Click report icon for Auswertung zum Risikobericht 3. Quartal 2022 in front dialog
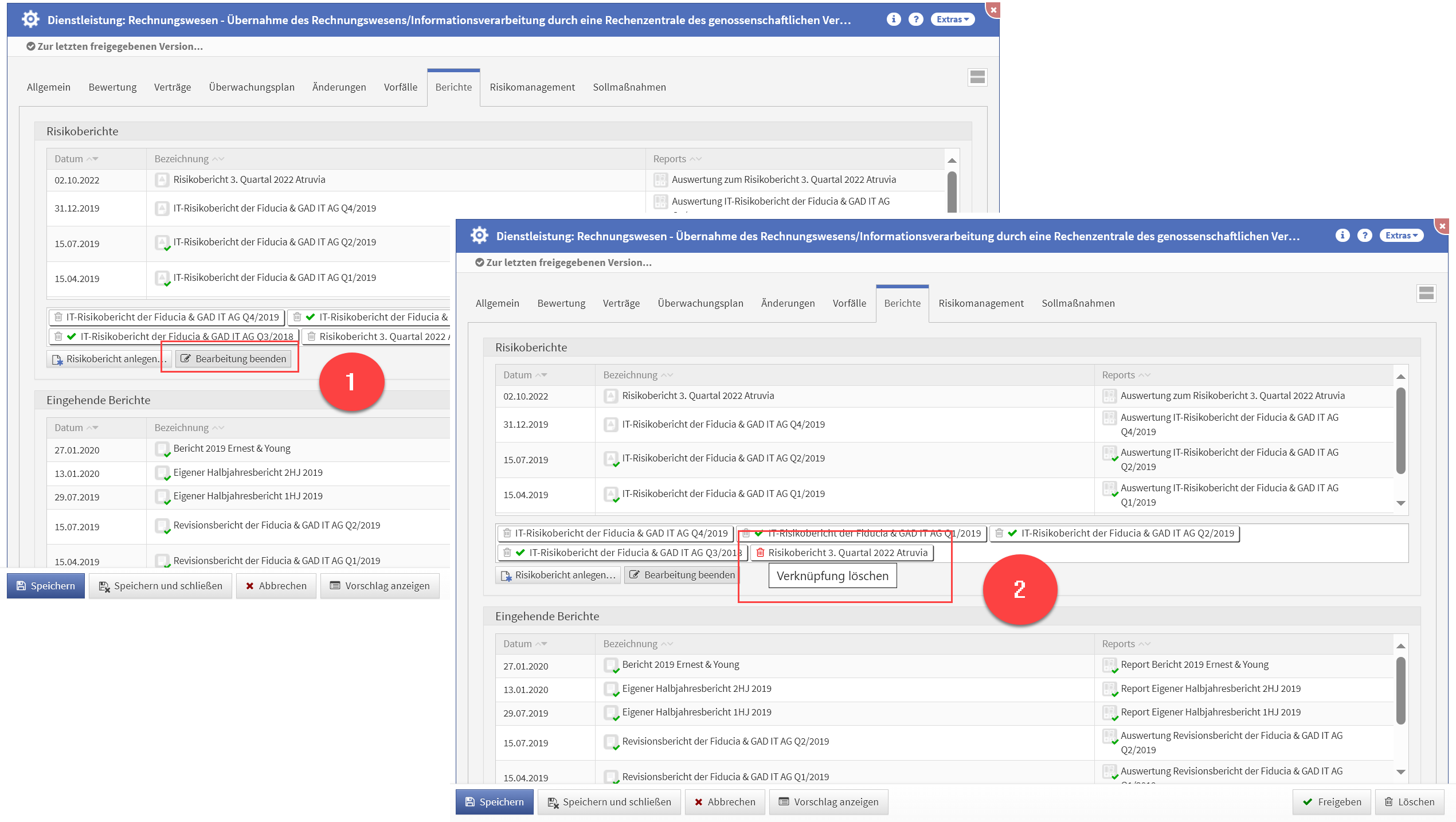 [x=1109, y=396]
